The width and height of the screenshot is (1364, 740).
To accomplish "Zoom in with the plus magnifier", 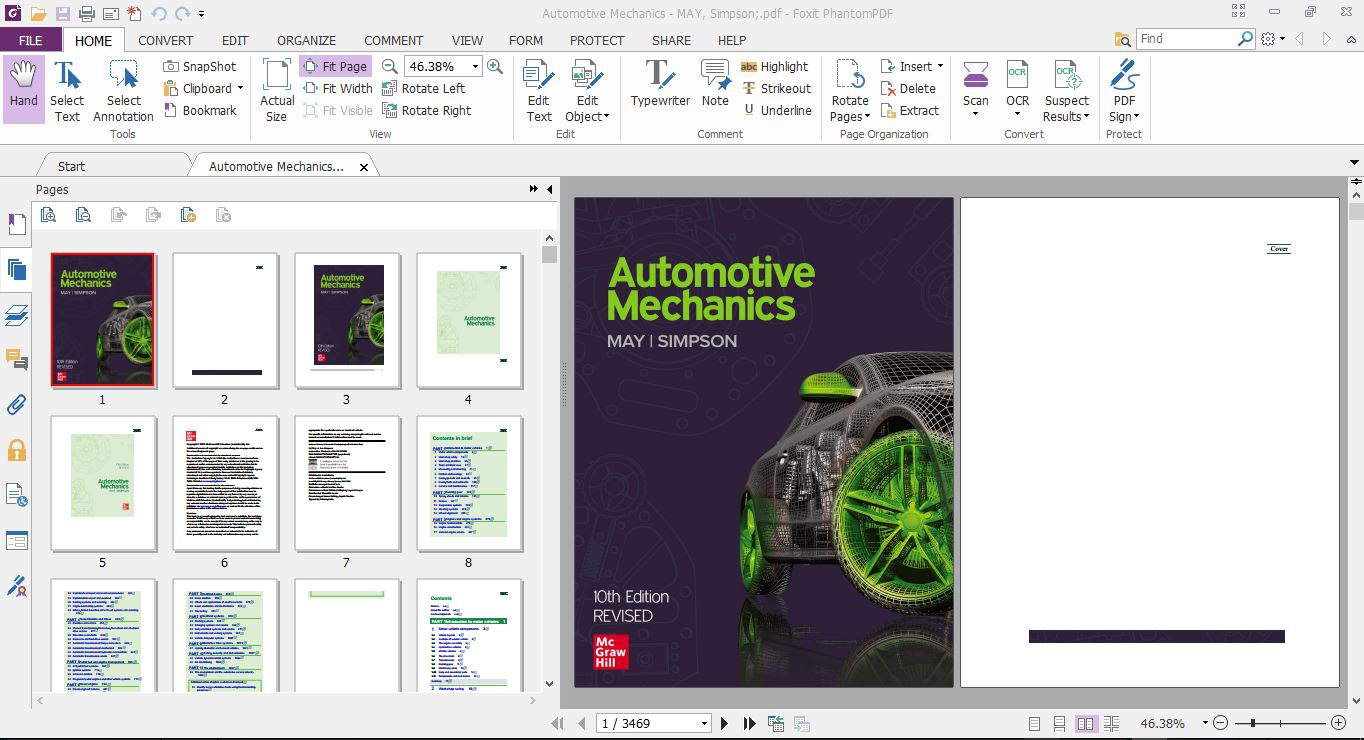I will pos(495,66).
